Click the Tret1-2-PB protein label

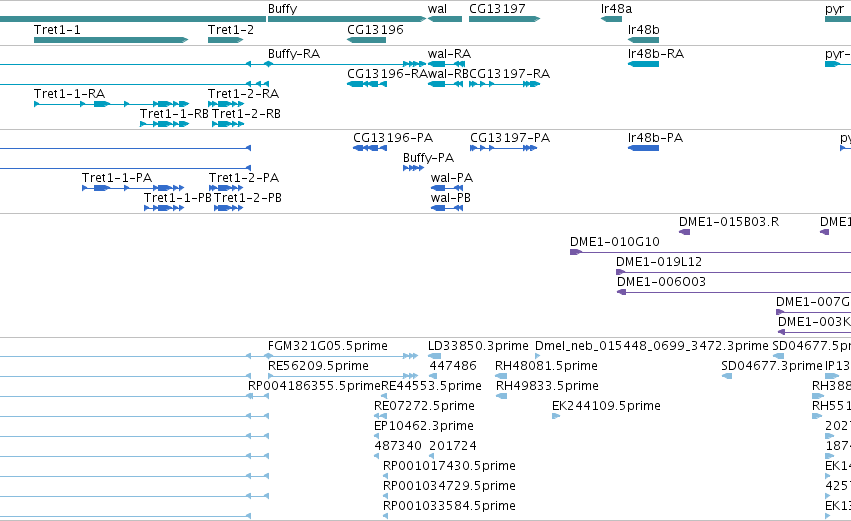pos(248,198)
